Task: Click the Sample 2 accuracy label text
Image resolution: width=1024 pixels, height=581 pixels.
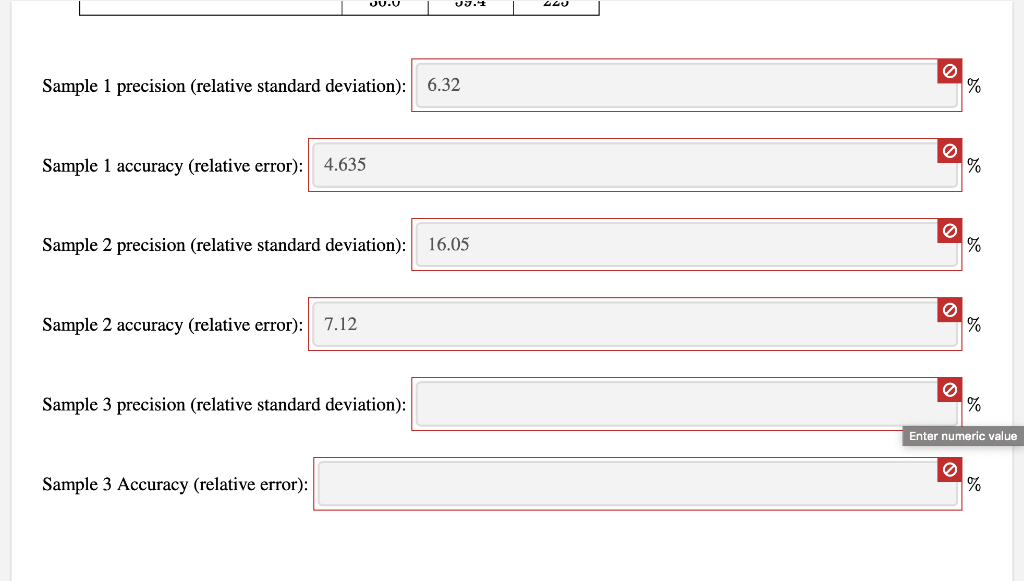Action: (x=171, y=325)
